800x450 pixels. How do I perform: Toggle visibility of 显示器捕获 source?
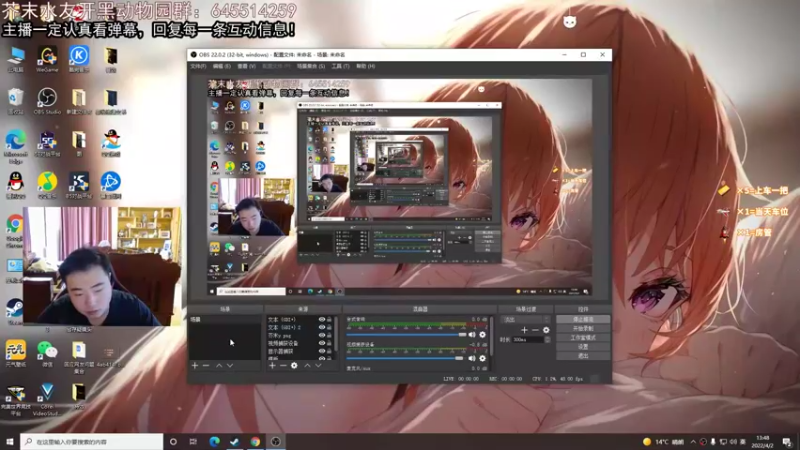point(322,351)
